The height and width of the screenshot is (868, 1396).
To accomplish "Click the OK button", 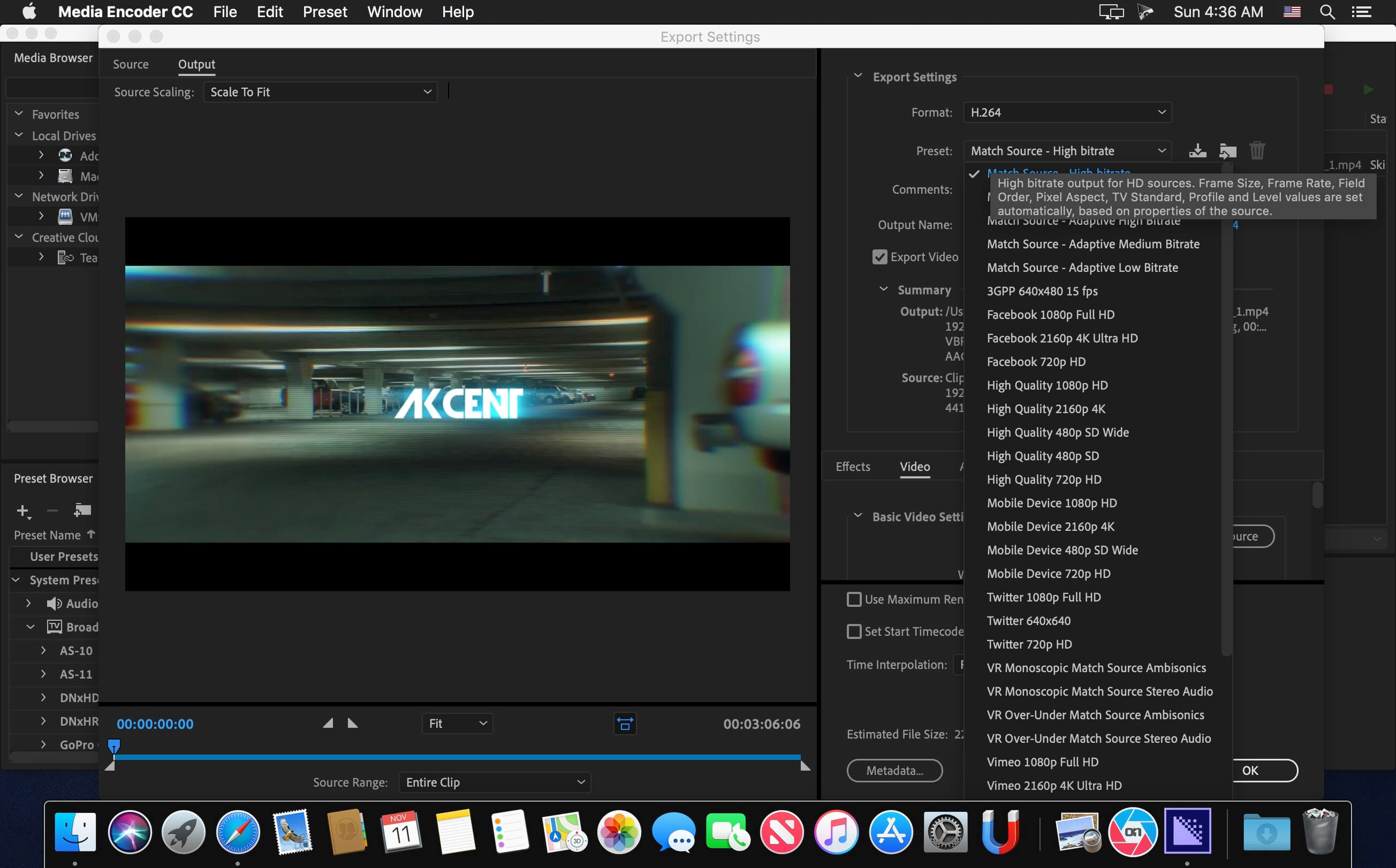I will tap(1263, 771).
